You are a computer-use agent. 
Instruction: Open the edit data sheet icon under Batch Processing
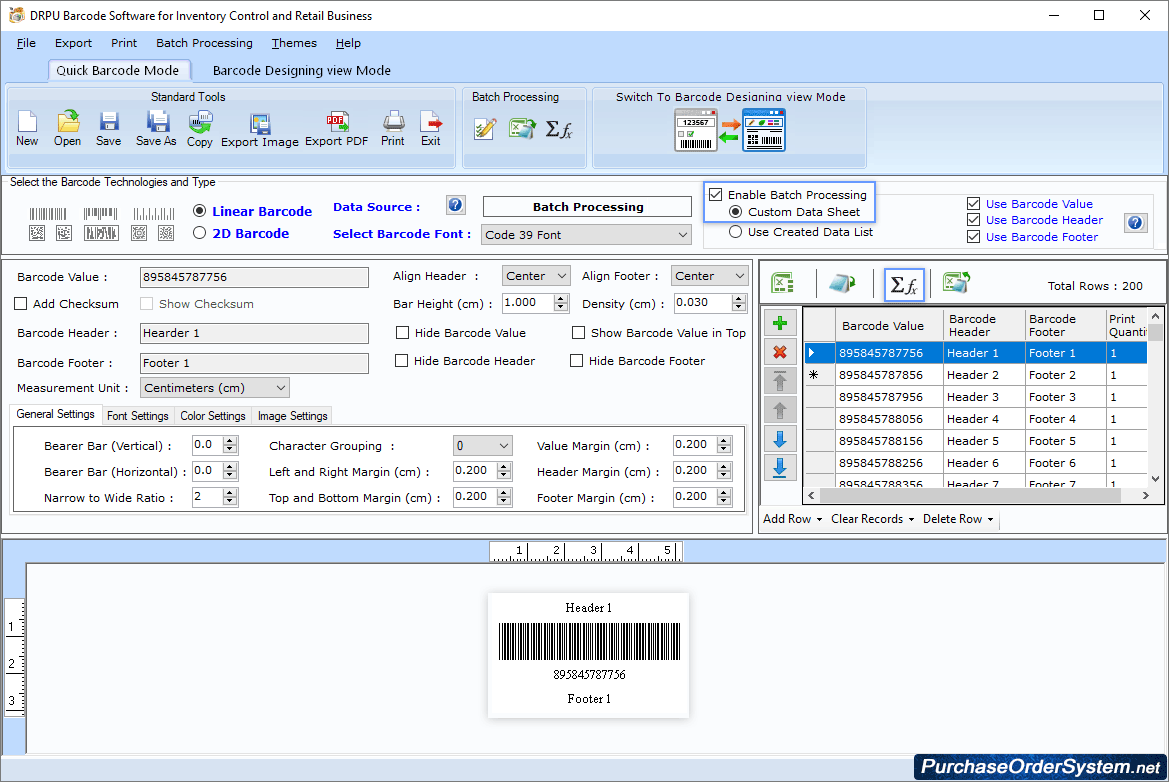[x=485, y=128]
